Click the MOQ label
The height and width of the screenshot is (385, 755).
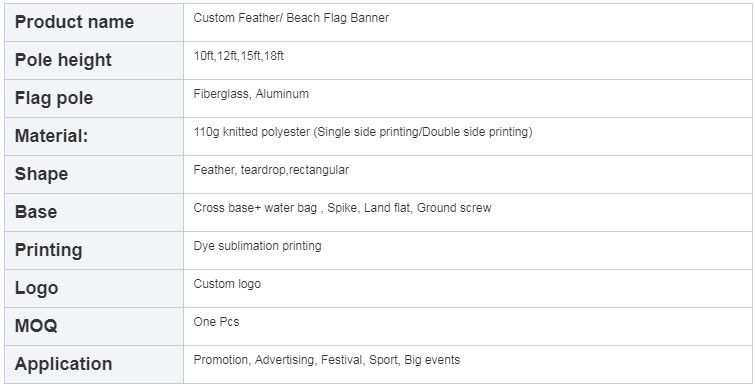pos(36,326)
